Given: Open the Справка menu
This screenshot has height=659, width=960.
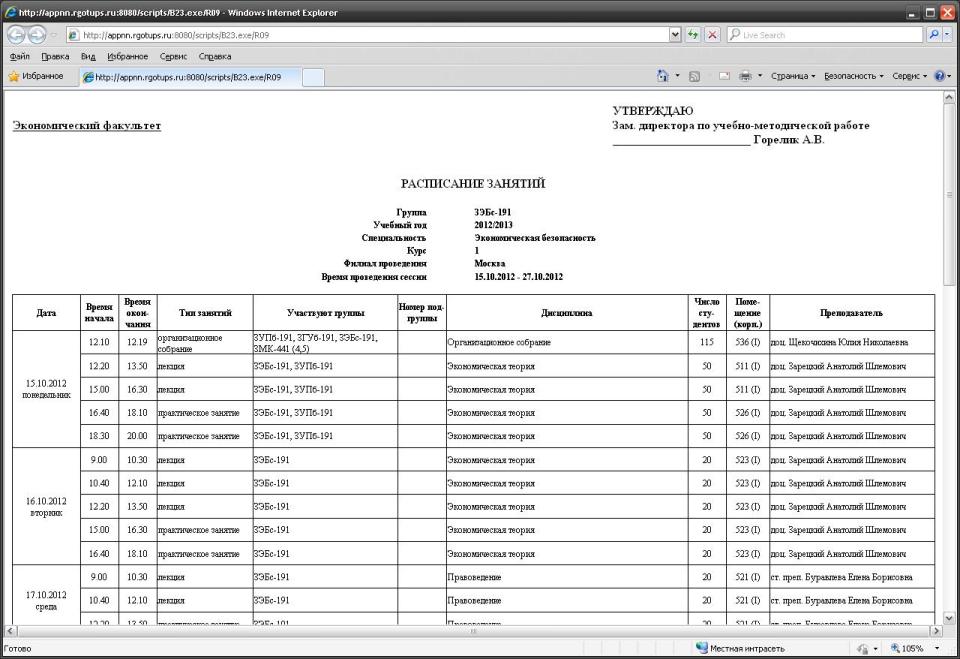Looking at the screenshot, I should [x=215, y=57].
